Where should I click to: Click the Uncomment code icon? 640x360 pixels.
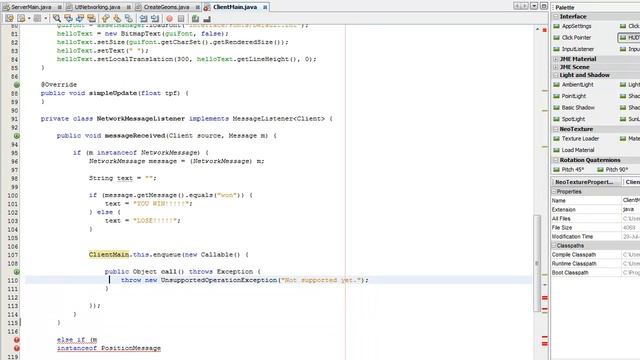(207, 18)
